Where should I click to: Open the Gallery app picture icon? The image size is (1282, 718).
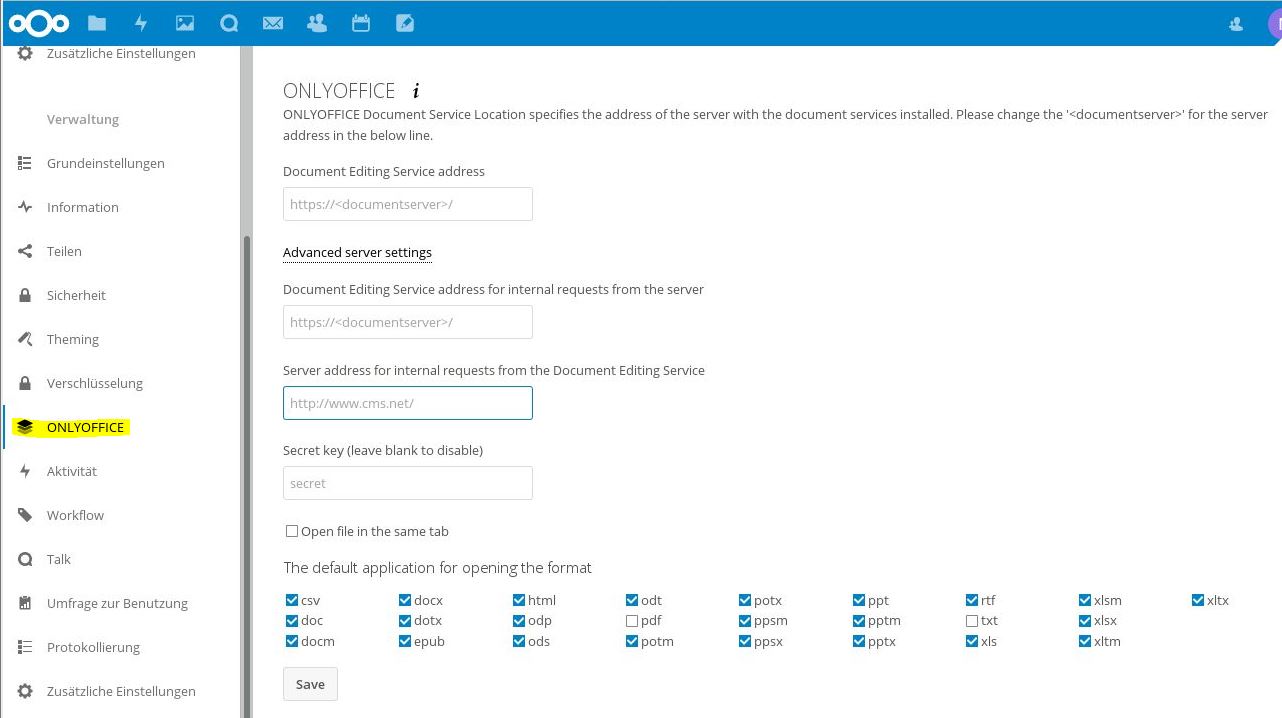tap(185, 23)
